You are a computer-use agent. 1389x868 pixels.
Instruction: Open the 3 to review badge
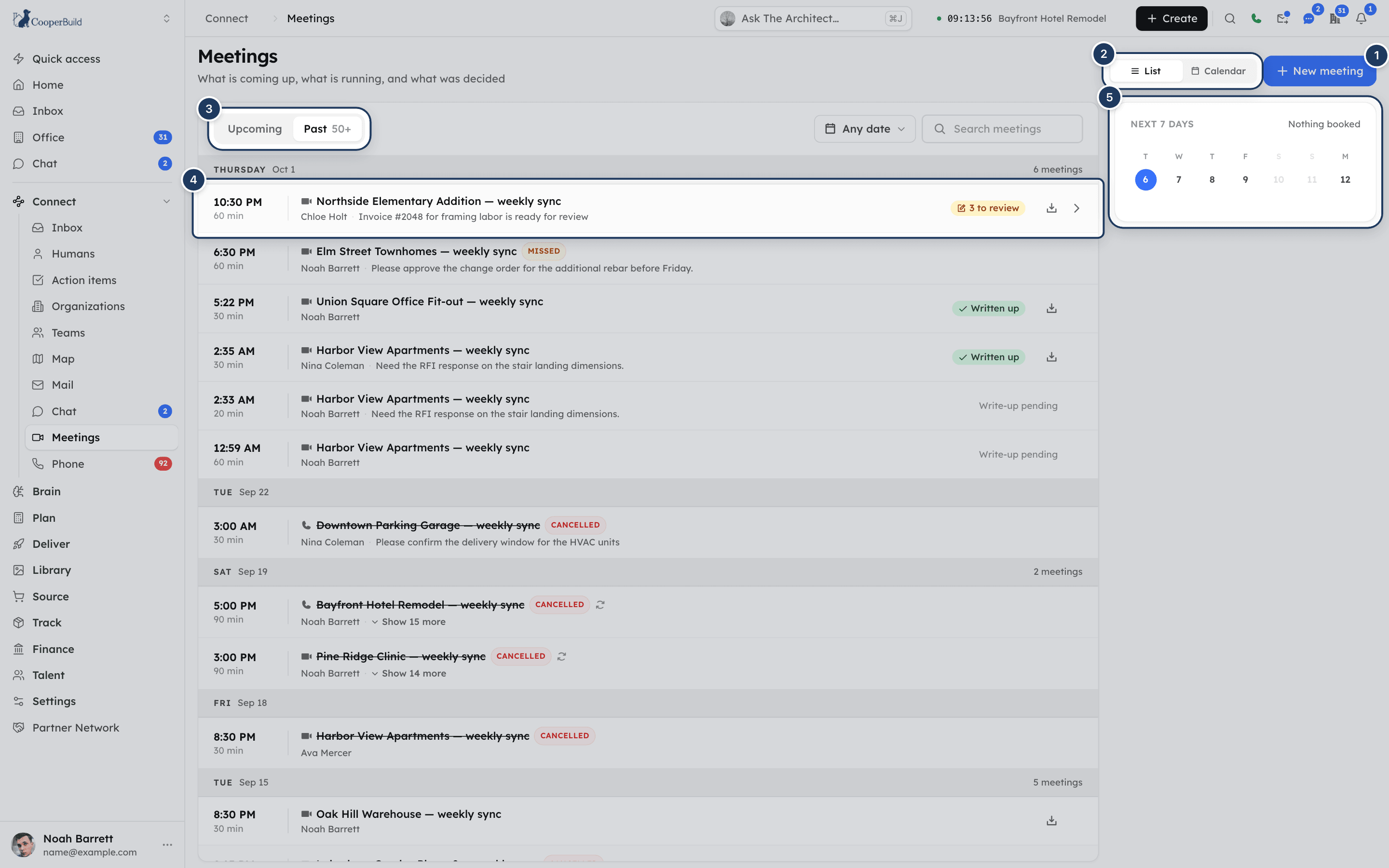click(x=987, y=208)
